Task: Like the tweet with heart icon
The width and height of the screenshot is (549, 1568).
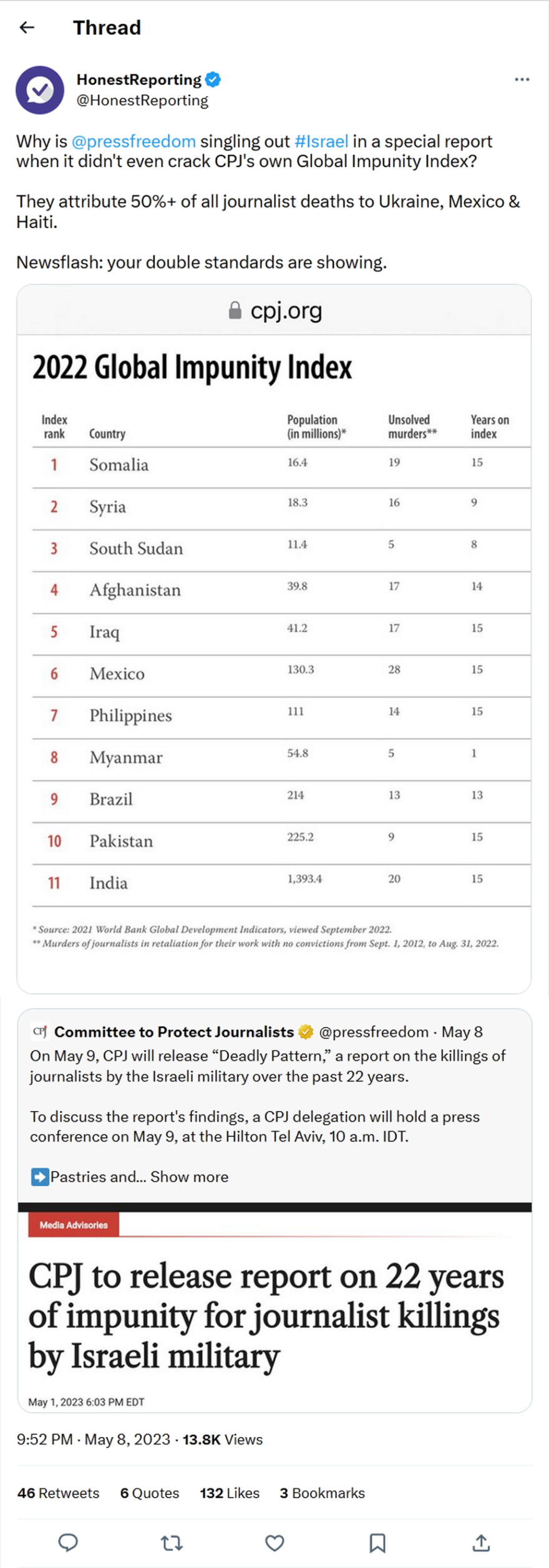Action: click(274, 1542)
